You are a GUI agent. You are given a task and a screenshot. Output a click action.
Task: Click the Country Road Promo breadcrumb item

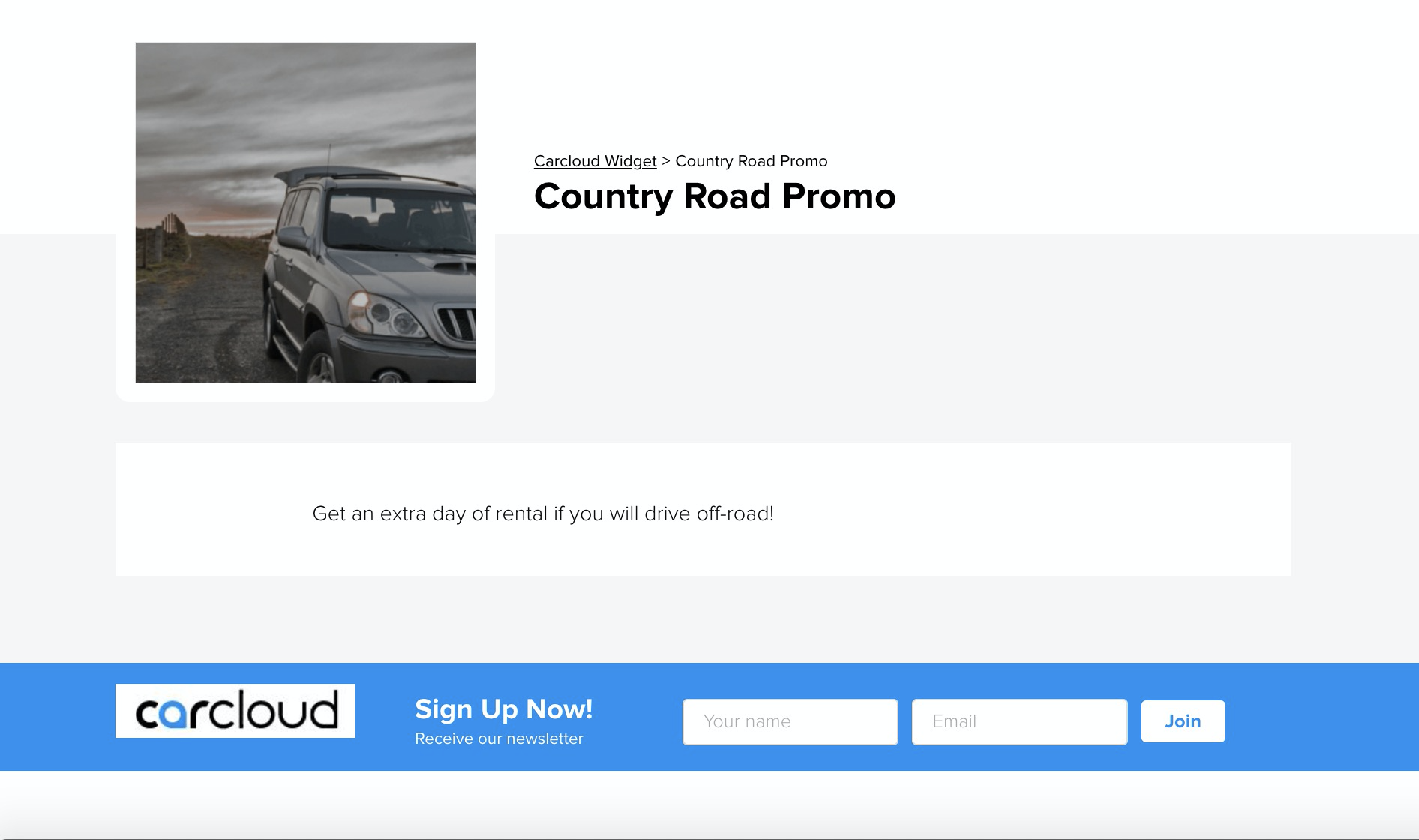click(751, 161)
